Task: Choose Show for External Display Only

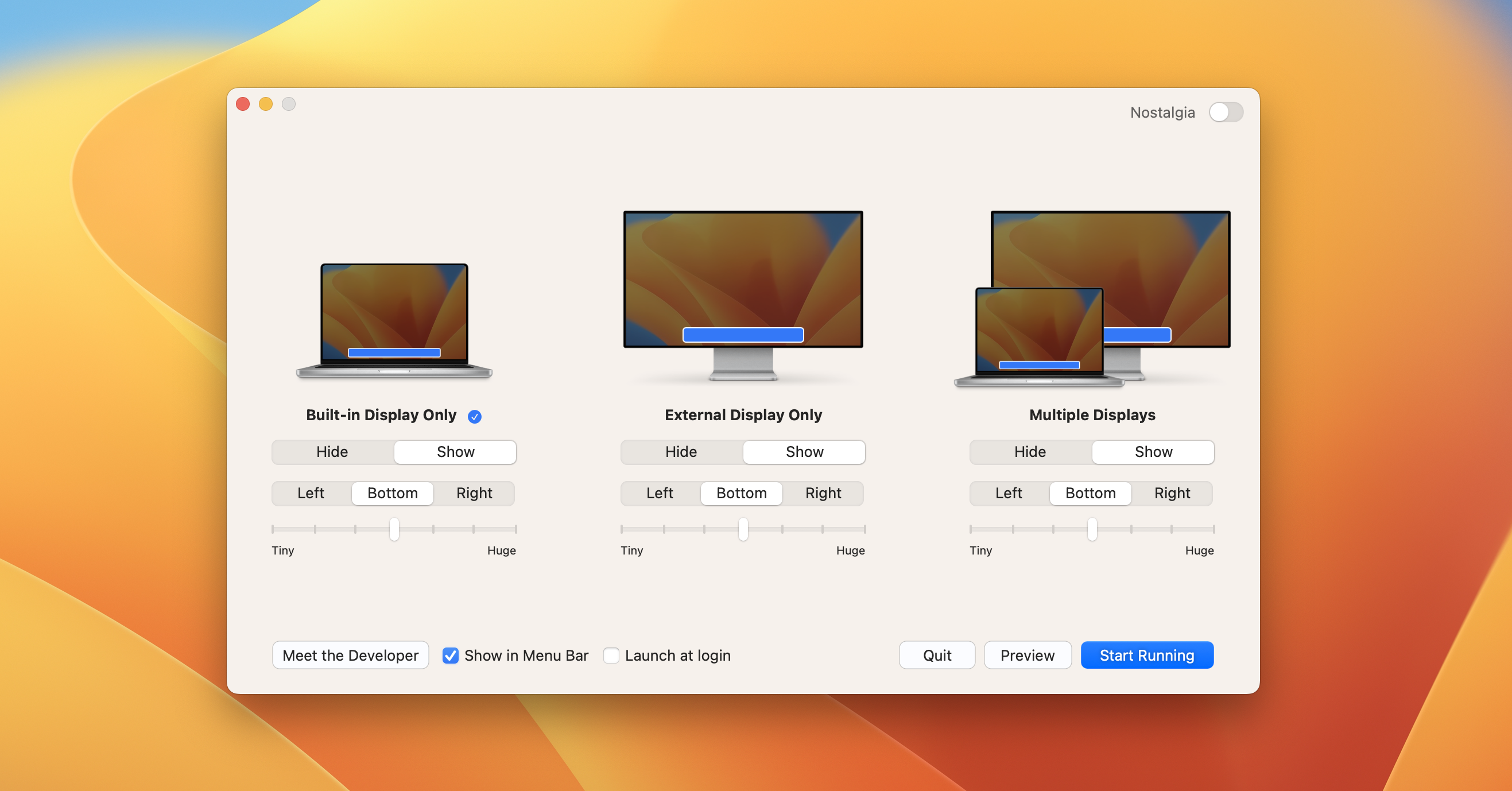Action: point(805,452)
